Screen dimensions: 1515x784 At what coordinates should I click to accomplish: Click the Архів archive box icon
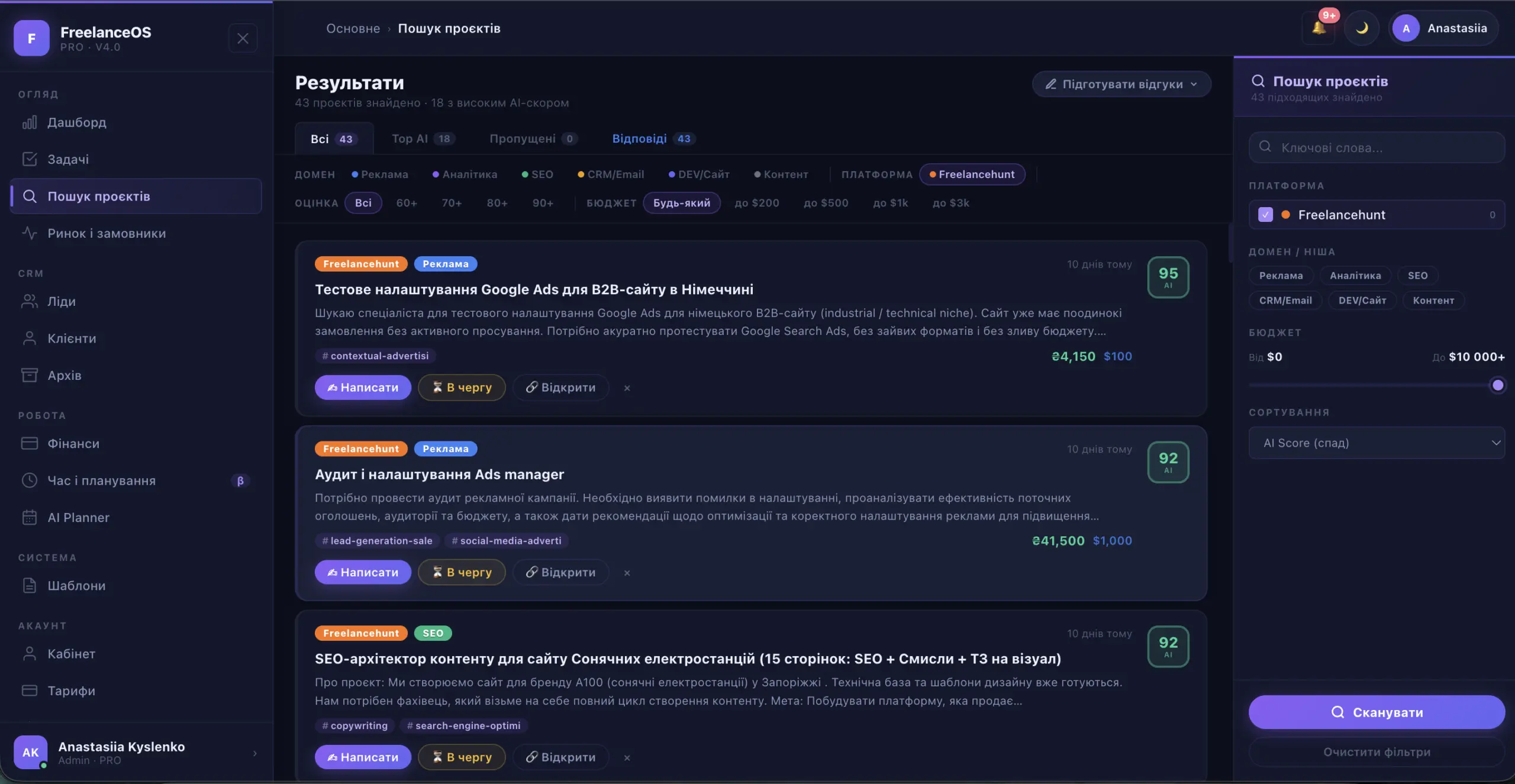point(30,375)
